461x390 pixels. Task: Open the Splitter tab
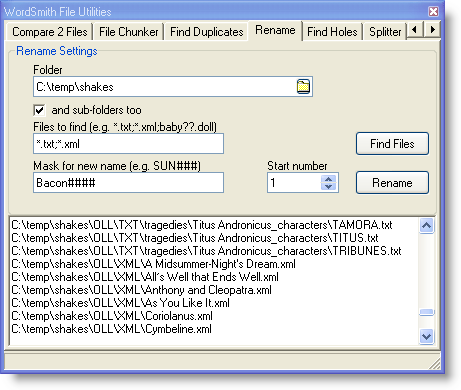pos(385,32)
